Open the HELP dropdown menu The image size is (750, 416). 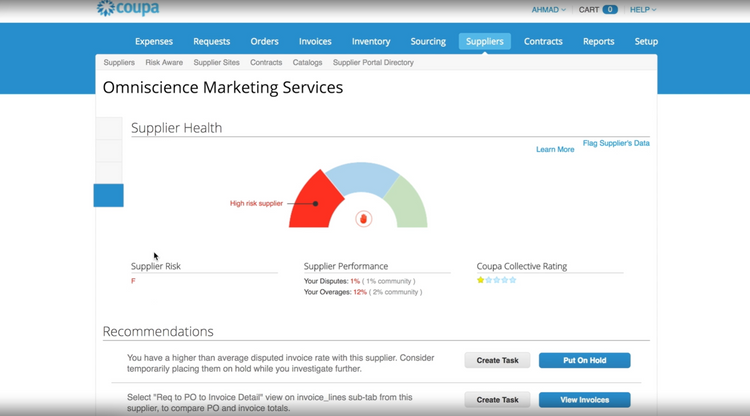tap(643, 10)
